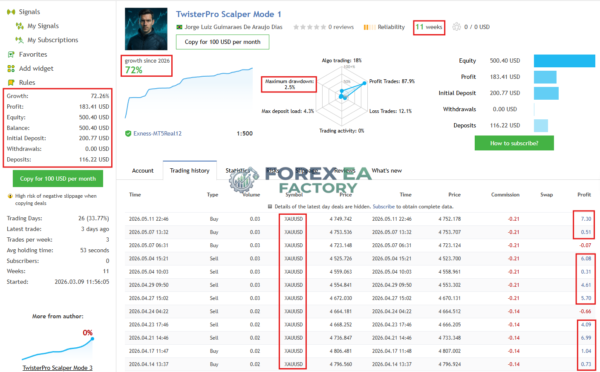Image resolution: width=600 pixels, height=372 pixels.
Task: Click the Equity blue bar
Action: coord(564,61)
